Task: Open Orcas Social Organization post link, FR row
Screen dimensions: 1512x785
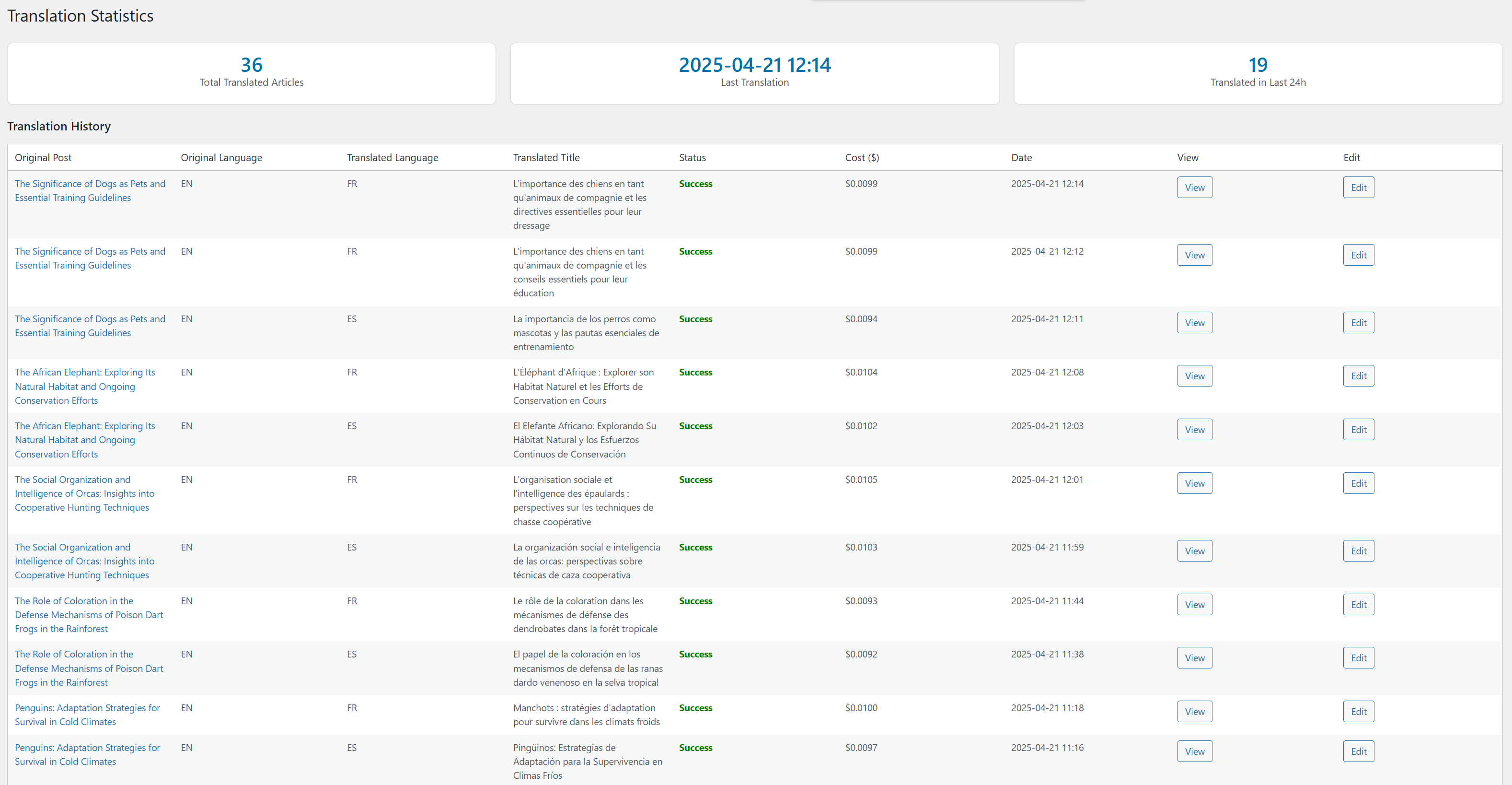Action: pos(84,493)
